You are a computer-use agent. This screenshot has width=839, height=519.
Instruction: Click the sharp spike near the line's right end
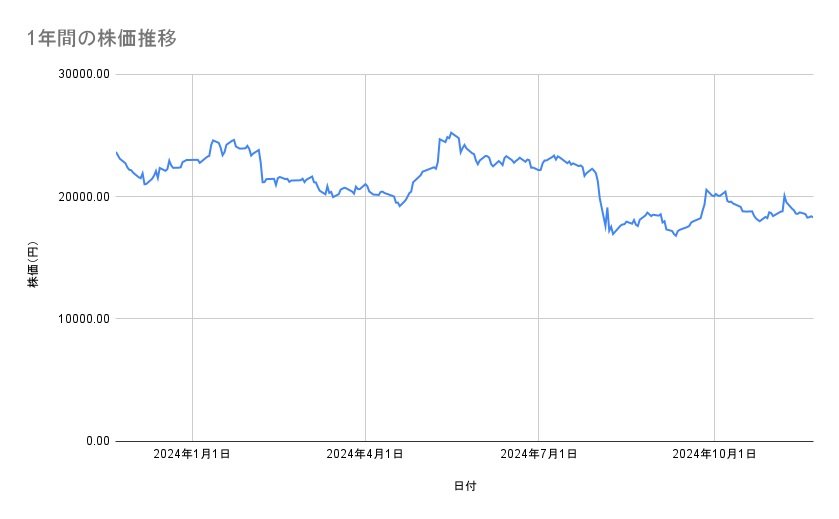click(x=784, y=195)
